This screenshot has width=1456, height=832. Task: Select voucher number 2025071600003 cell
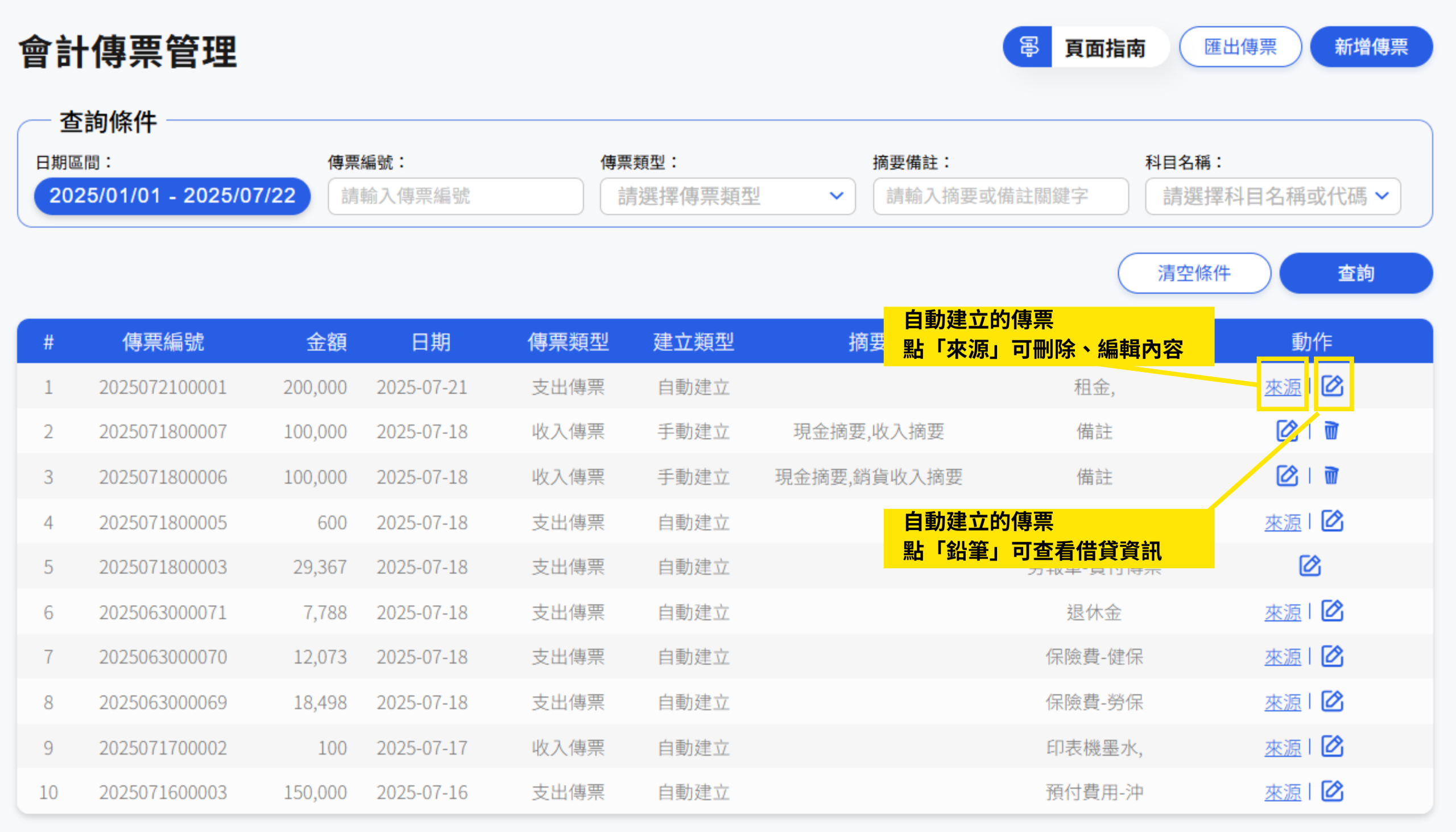pyautogui.click(x=163, y=793)
